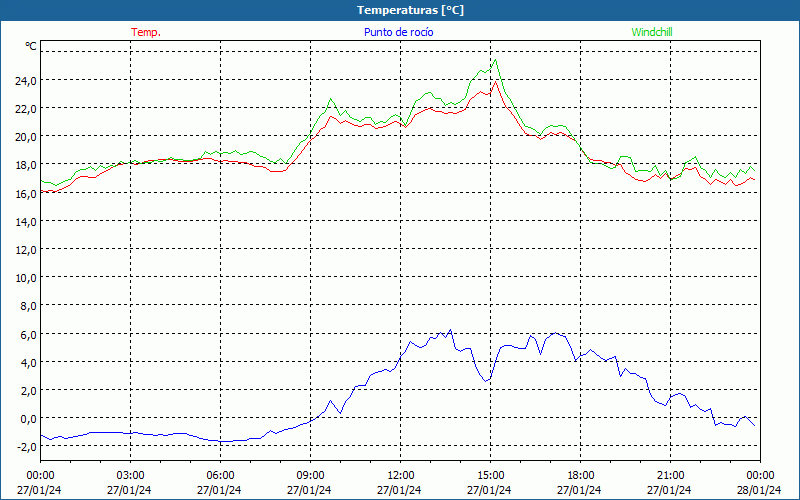Click the 18,0 value on the y-axis

pyautogui.click(x=26, y=165)
